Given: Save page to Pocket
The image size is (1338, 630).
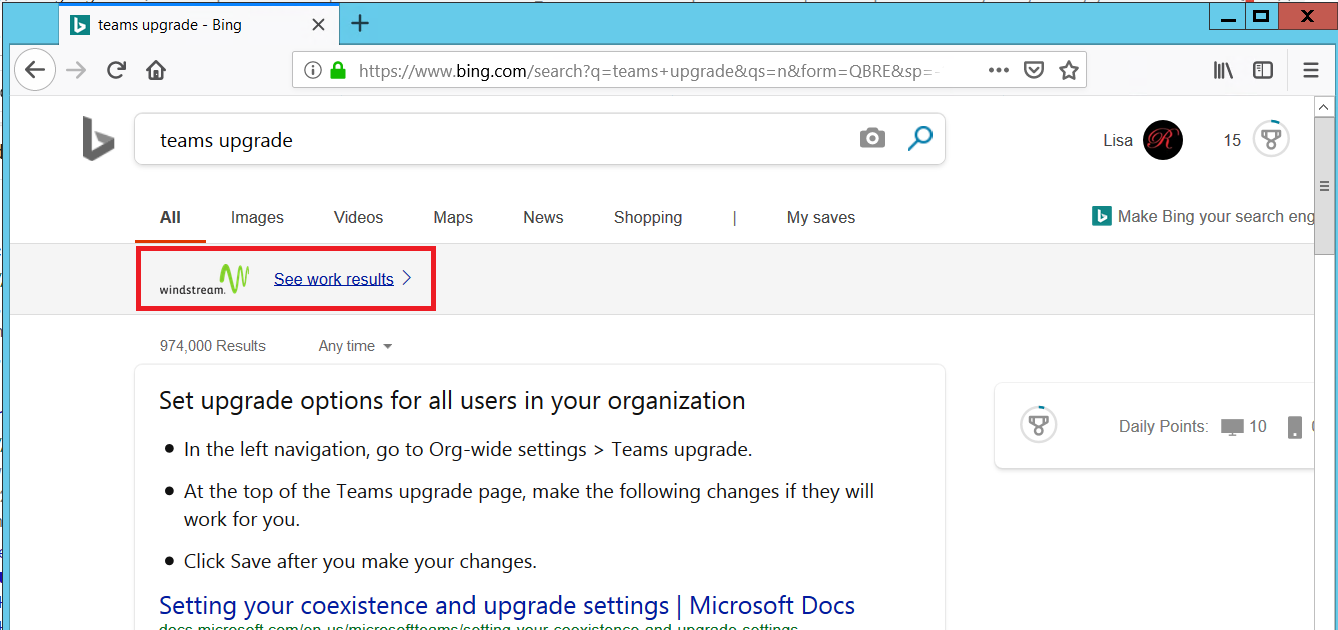Looking at the screenshot, I should coord(1034,70).
